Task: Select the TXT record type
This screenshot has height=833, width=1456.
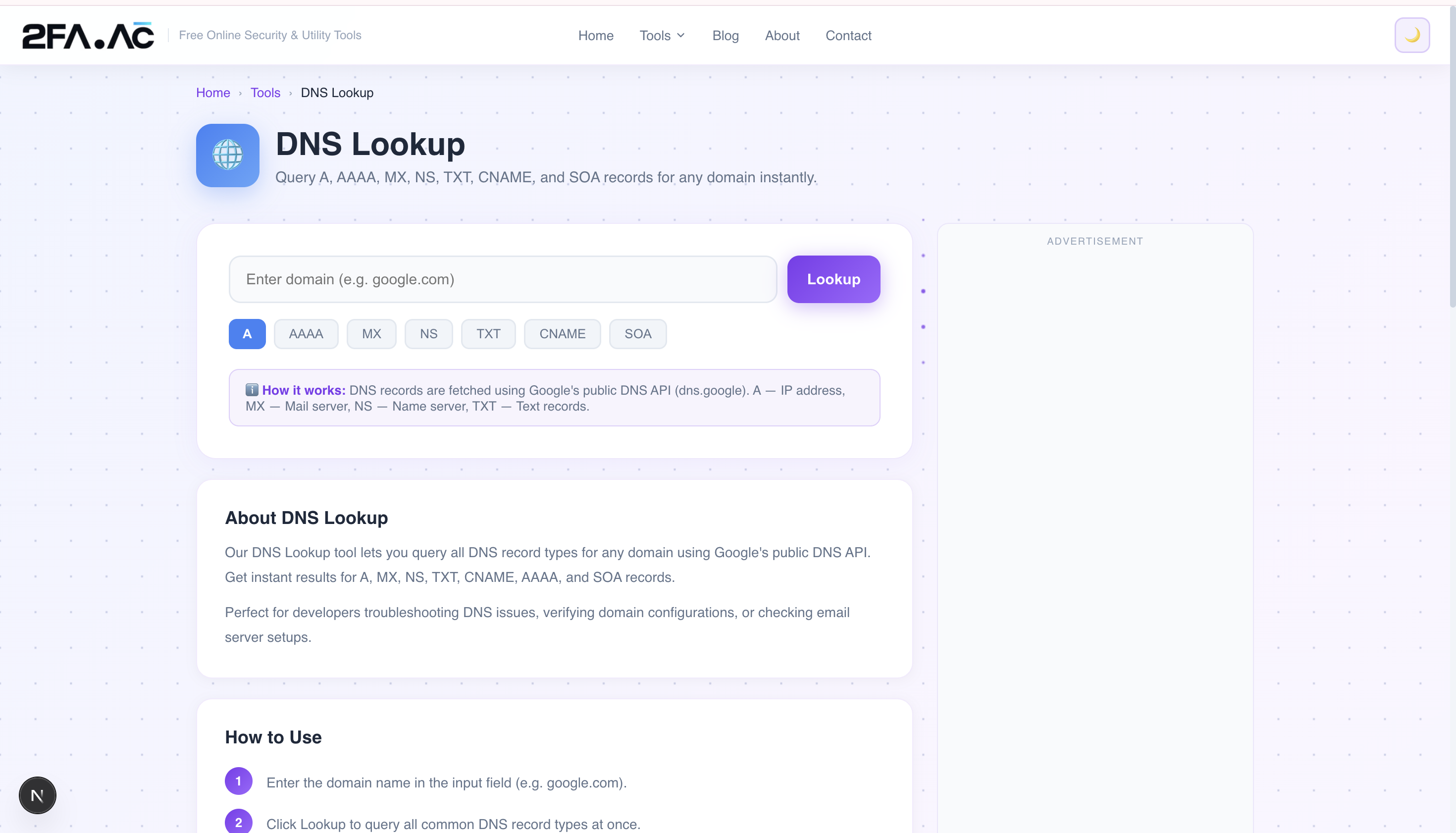Action: (489, 334)
